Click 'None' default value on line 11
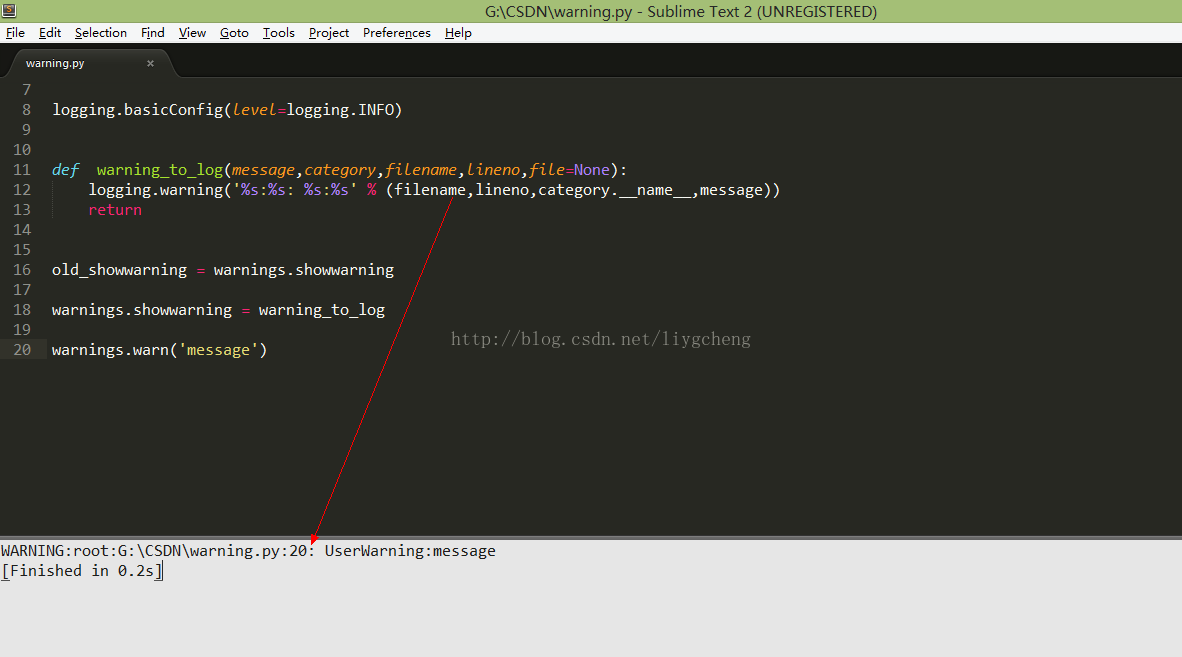This screenshot has width=1182, height=657. [x=592, y=170]
